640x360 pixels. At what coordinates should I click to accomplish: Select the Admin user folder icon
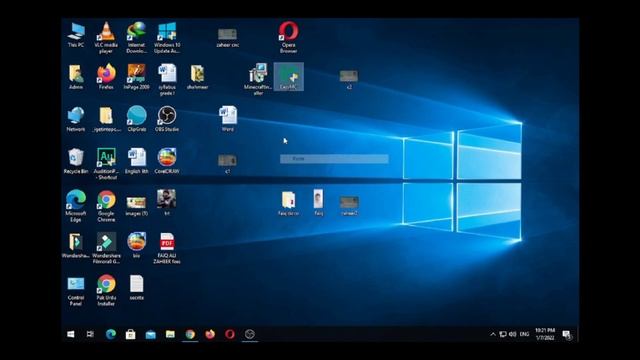76,77
